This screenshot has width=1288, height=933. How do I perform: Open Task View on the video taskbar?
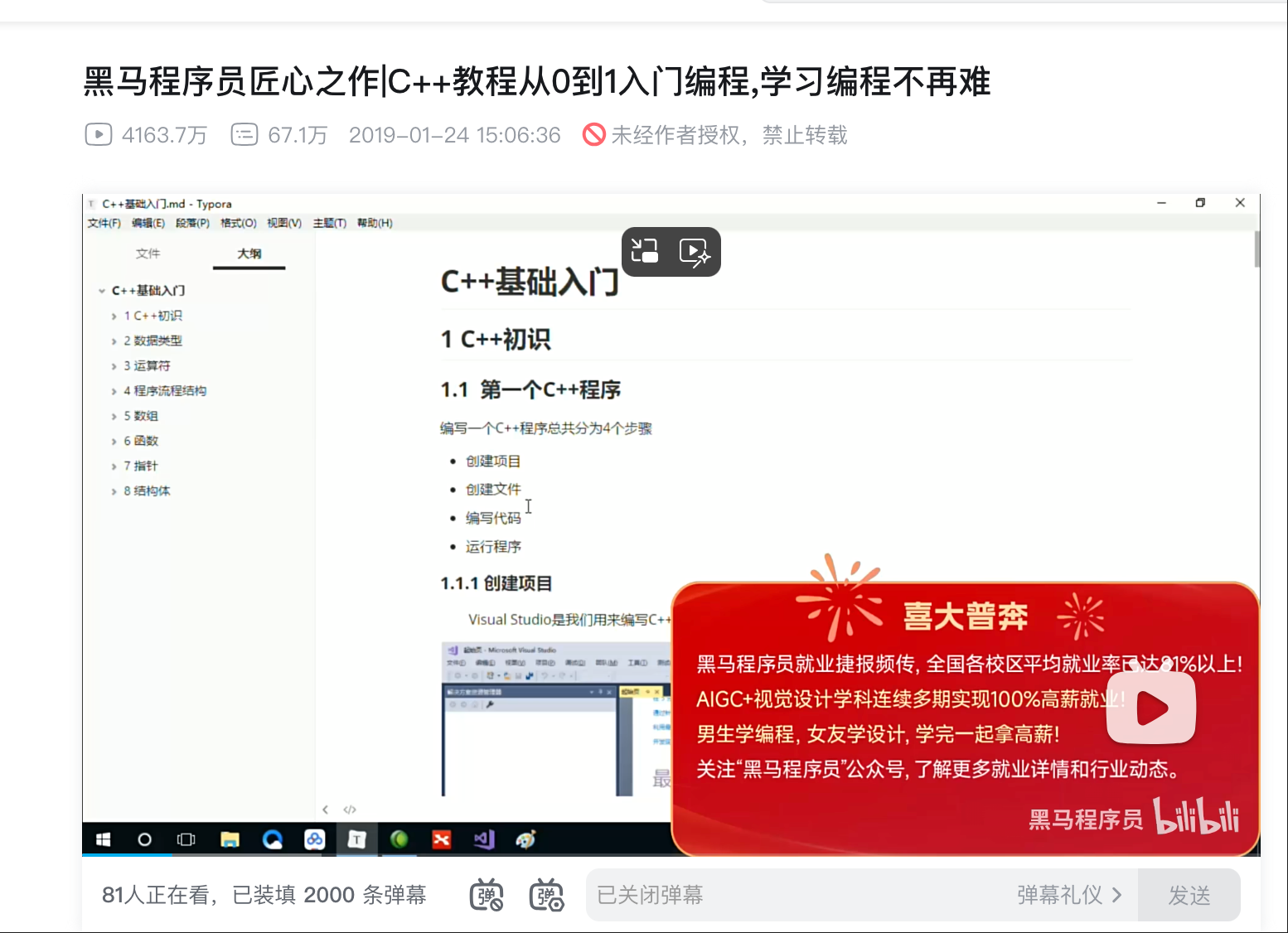(186, 839)
